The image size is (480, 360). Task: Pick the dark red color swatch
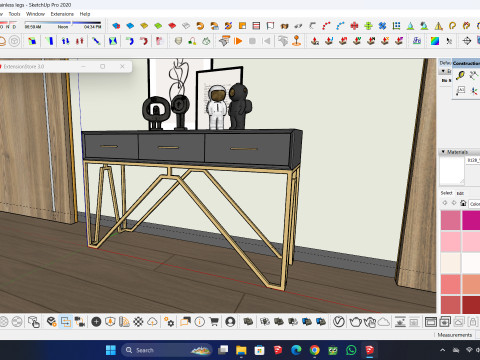pyautogui.click(x=471, y=305)
